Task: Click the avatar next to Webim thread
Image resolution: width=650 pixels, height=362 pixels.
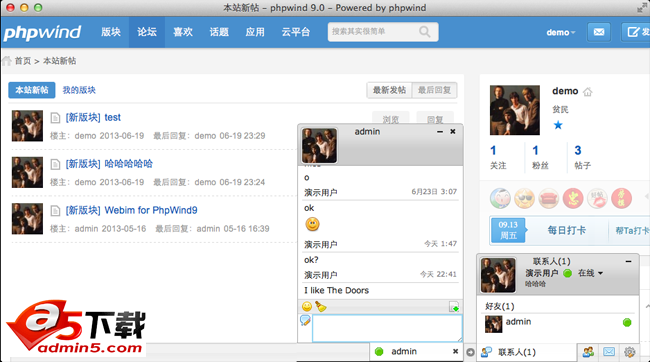Action: click(x=27, y=219)
